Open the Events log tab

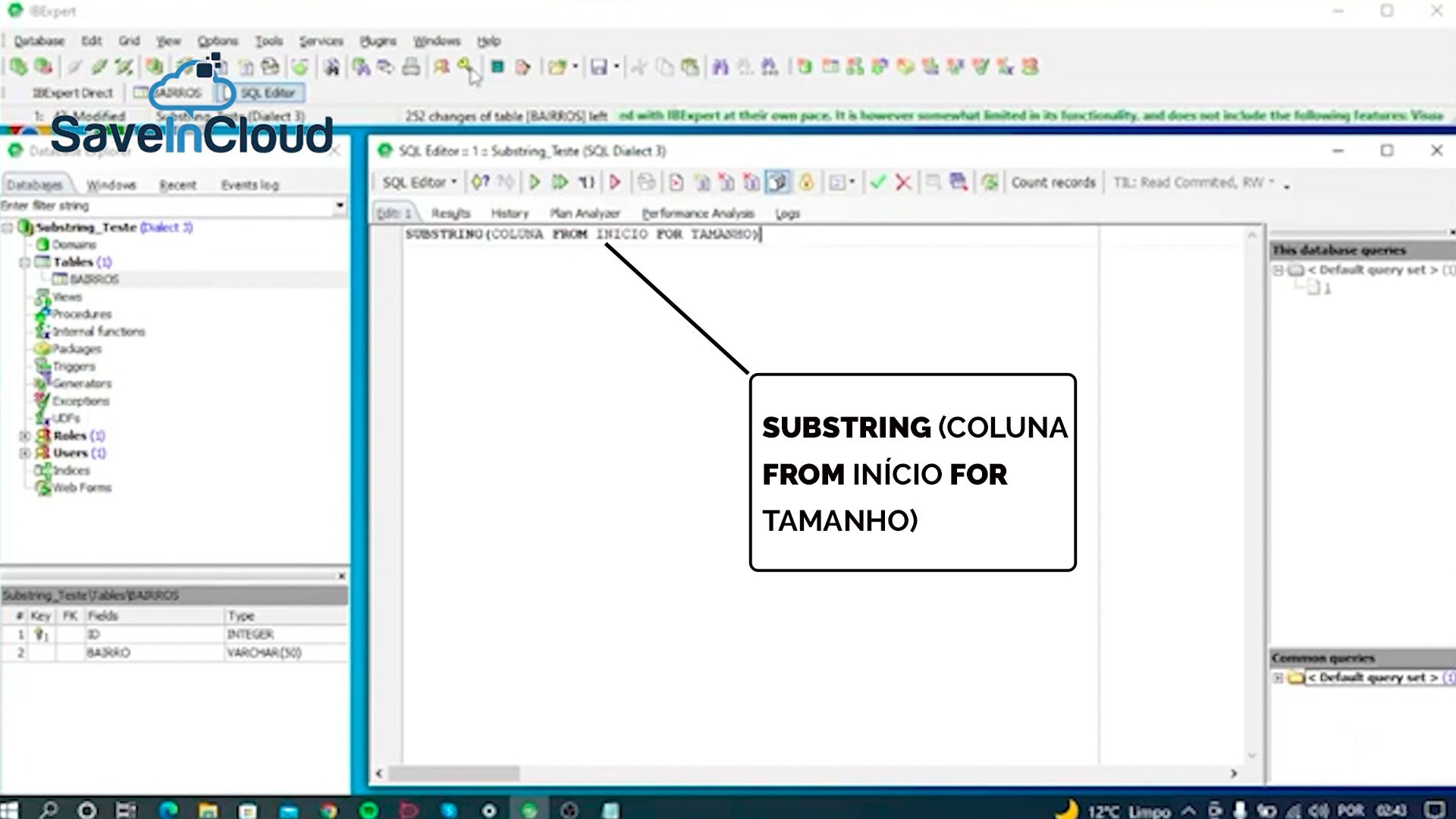point(249,184)
